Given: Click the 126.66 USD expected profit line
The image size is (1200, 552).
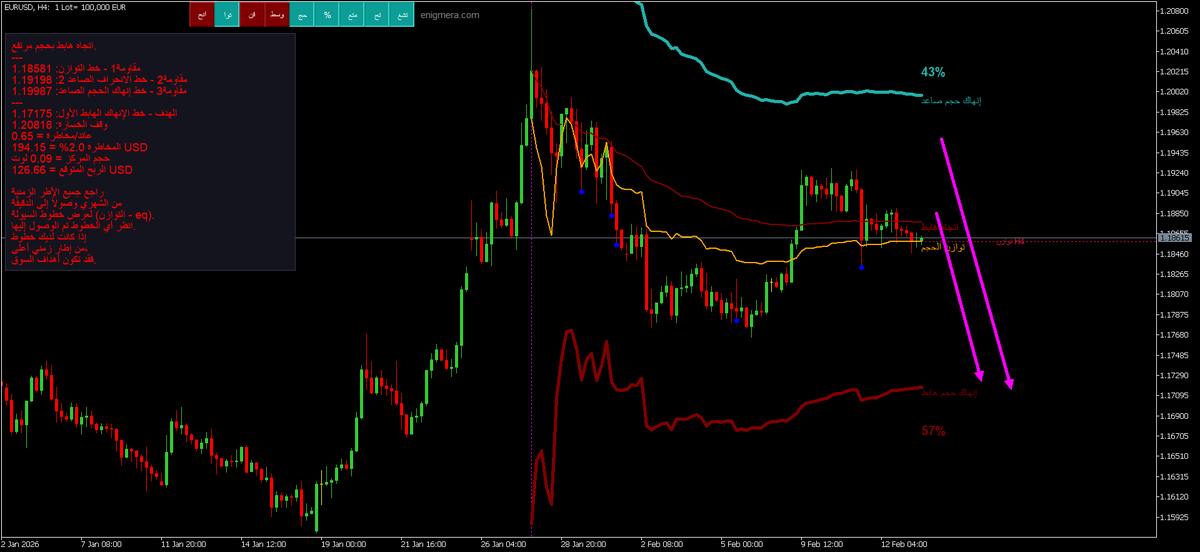Looking at the screenshot, I should tap(72, 169).
